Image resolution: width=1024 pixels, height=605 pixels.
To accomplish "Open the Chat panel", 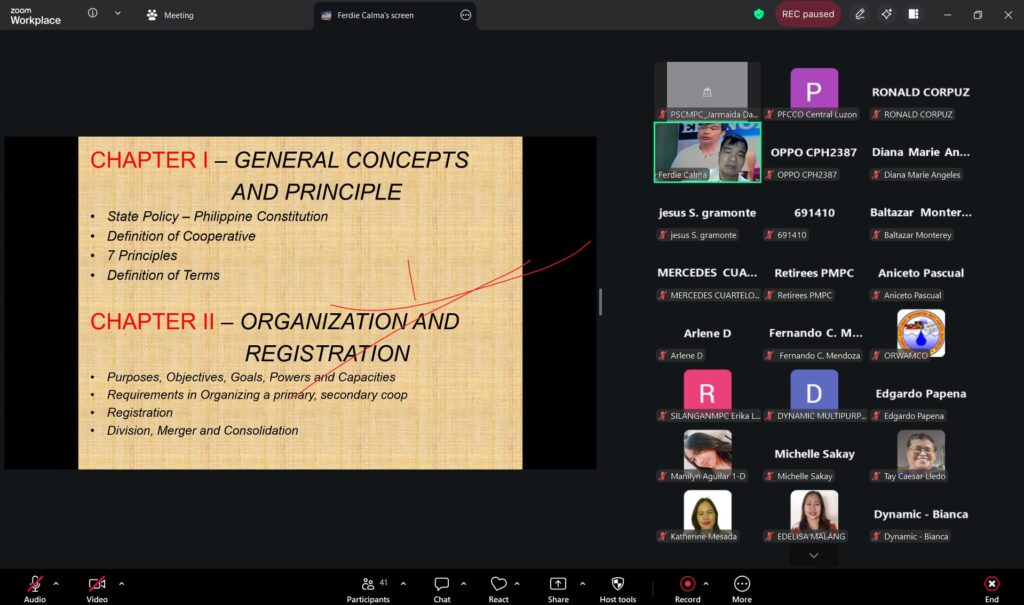I will [x=441, y=585].
